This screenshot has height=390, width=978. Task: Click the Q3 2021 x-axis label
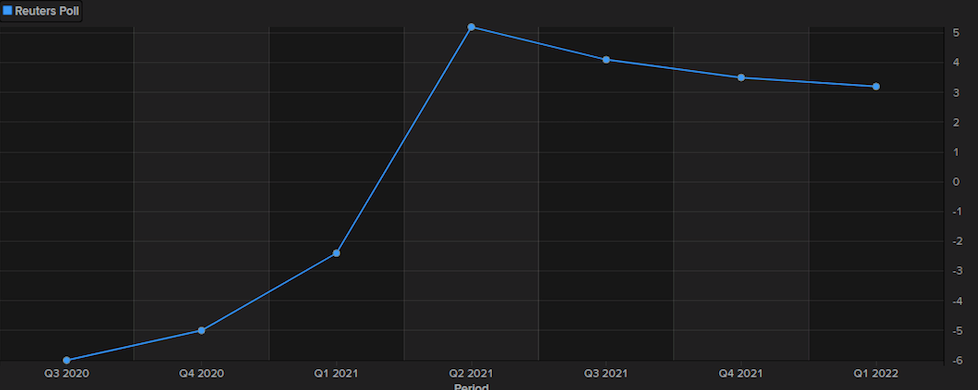[606, 374]
